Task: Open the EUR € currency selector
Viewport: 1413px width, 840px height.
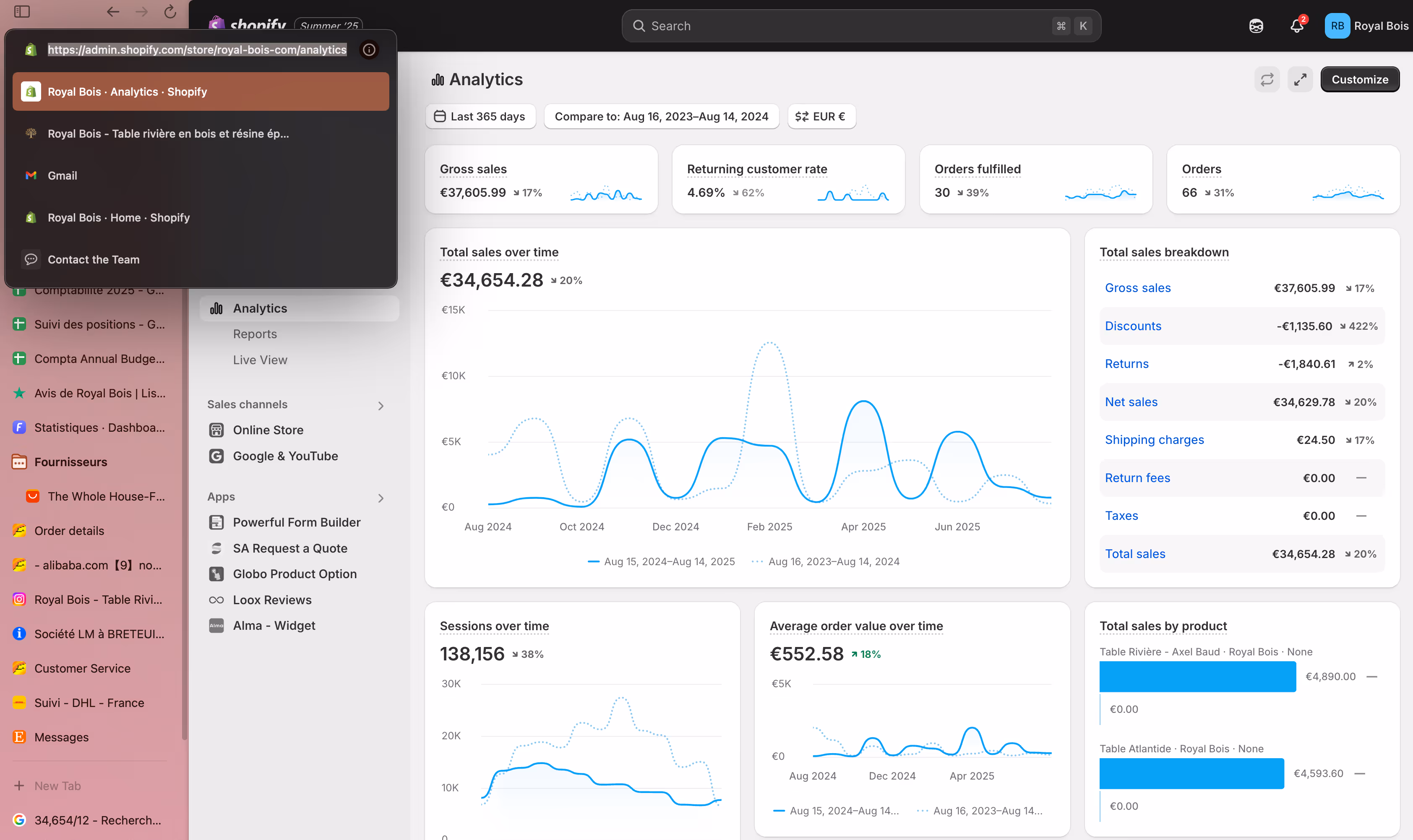Action: coord(821,117)
